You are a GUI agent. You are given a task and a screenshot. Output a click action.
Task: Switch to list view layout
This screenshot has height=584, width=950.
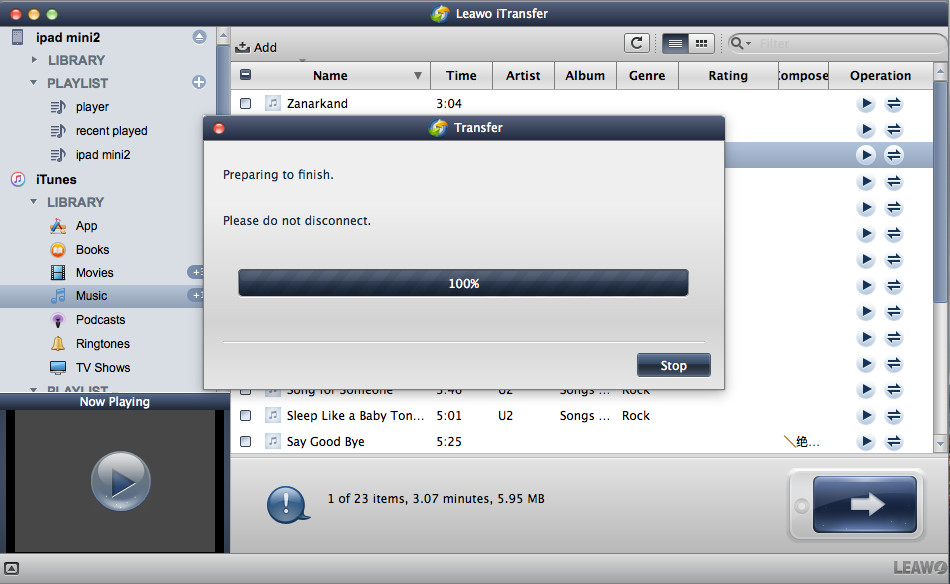[x=675, y=43]
